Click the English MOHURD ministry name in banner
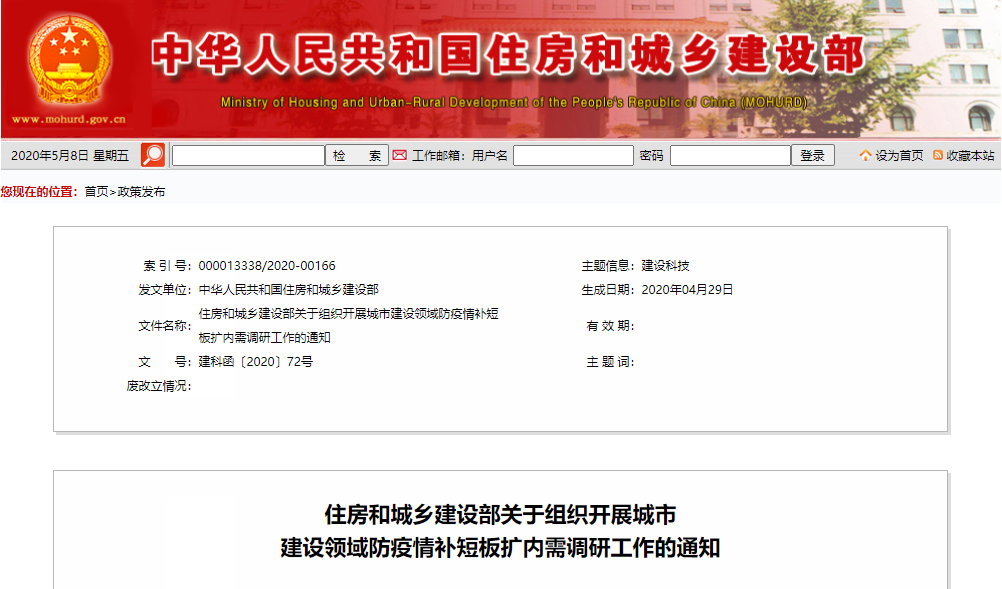Screen dimensions: 1002x589 (513, 103)
